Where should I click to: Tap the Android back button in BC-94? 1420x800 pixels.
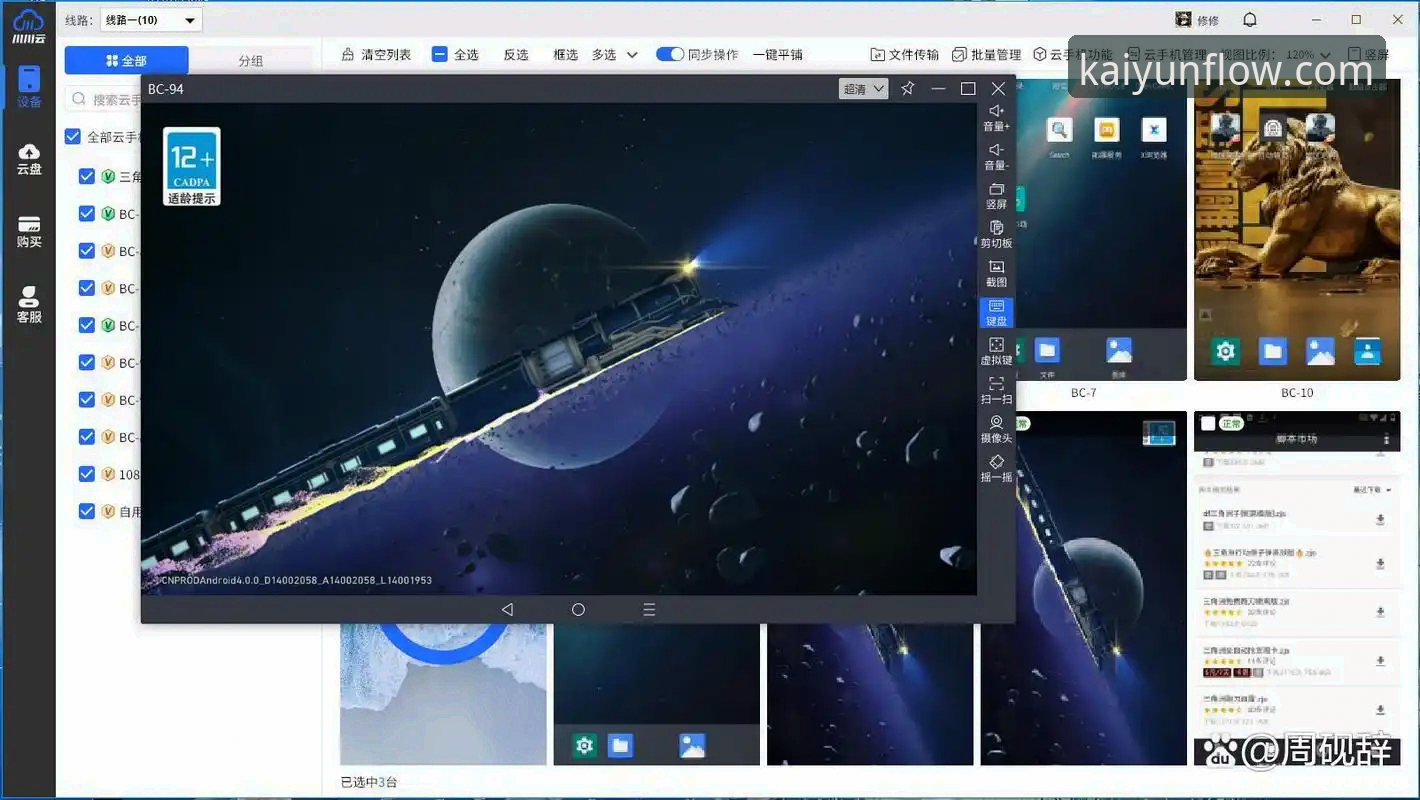pos(507,609)
